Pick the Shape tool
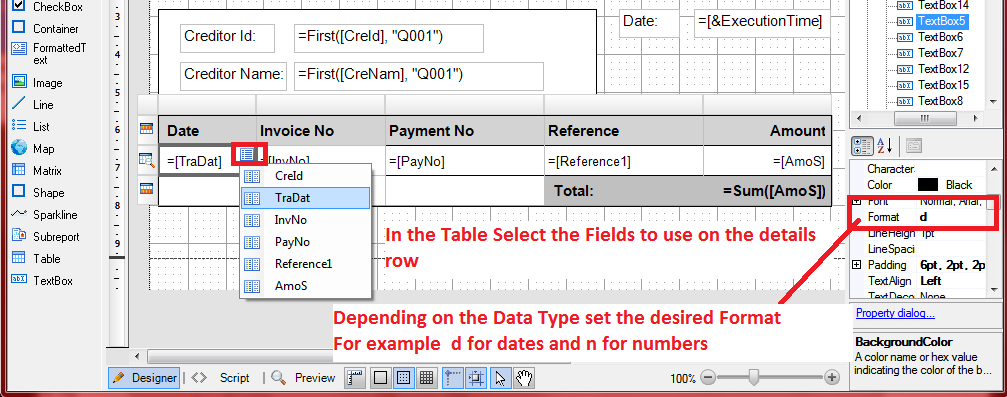 pos(38,192)
